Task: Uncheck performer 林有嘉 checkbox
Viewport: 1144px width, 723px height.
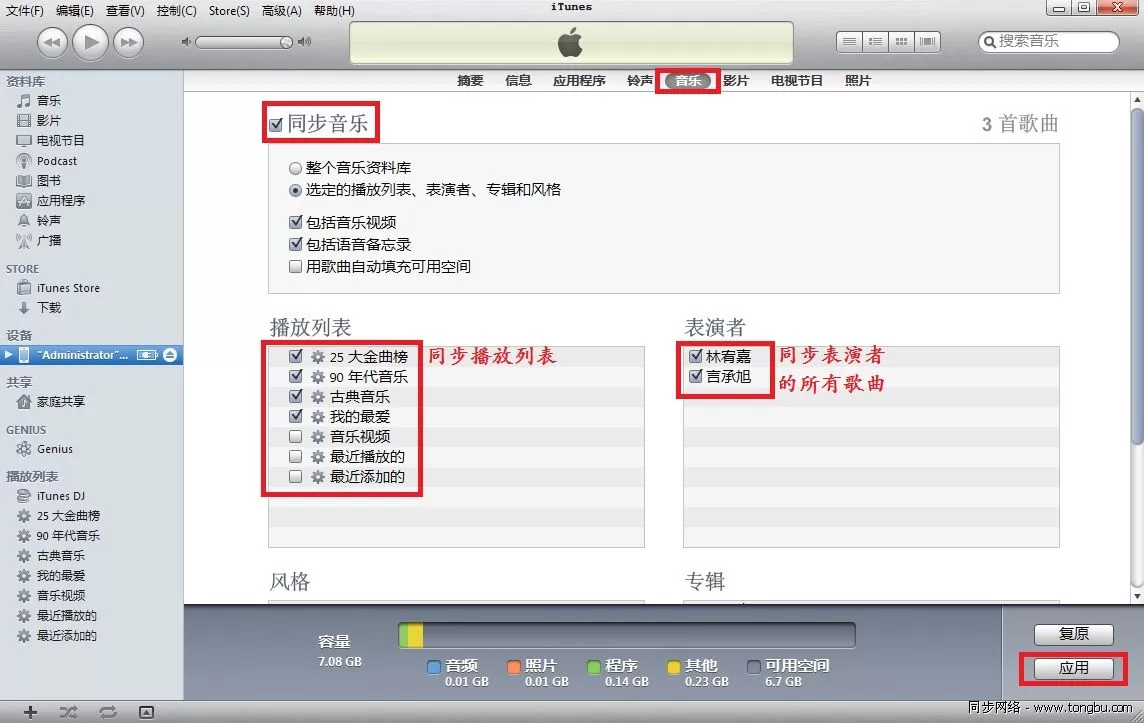Action: (695, 356)
